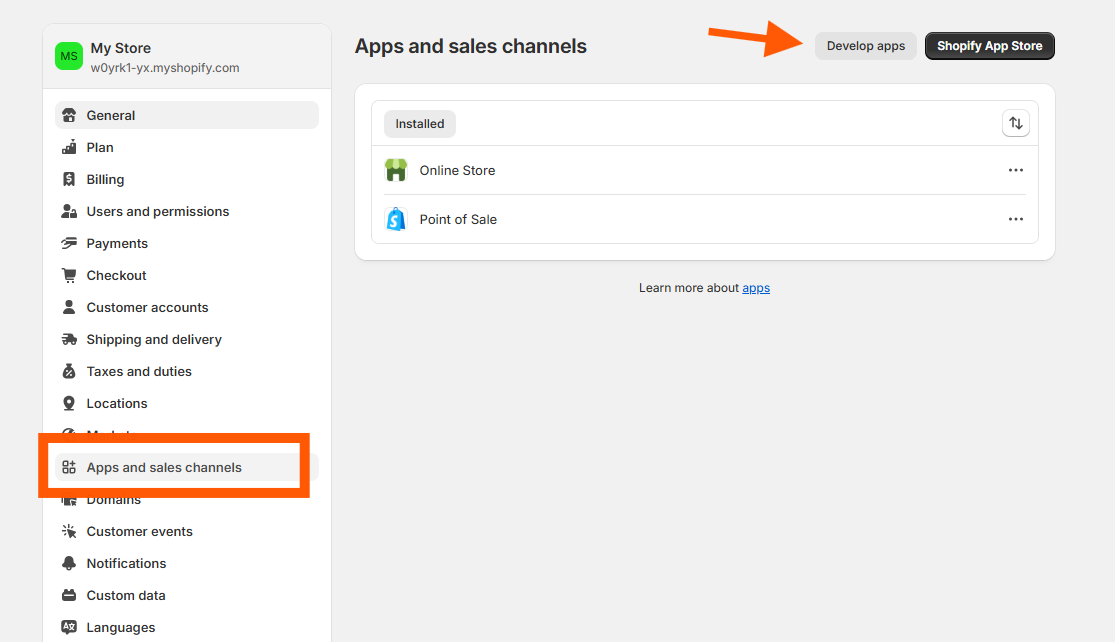
Task: Open the Shopify App Store button
Action: coord(989,46)
